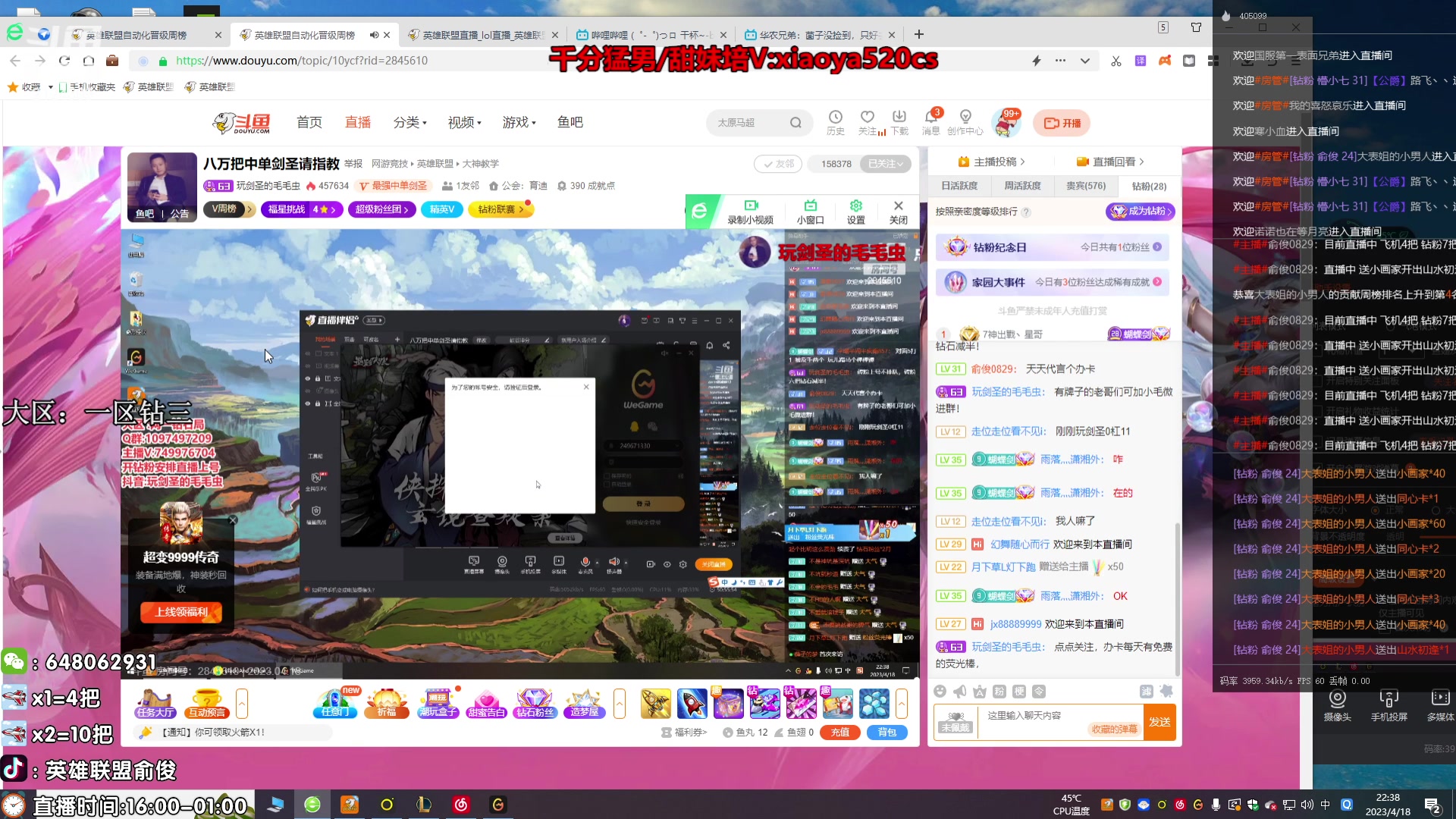Click the streamer avatar thumbnail

coord(162,187)
